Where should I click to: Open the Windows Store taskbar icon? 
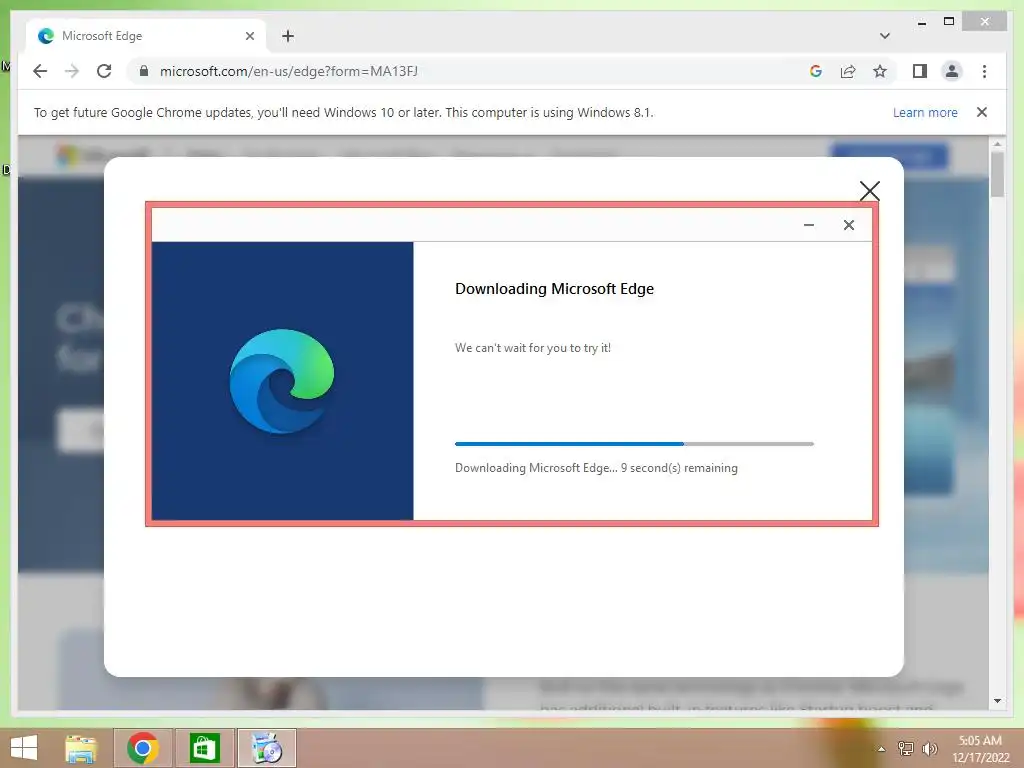click(x=204, y=748)
